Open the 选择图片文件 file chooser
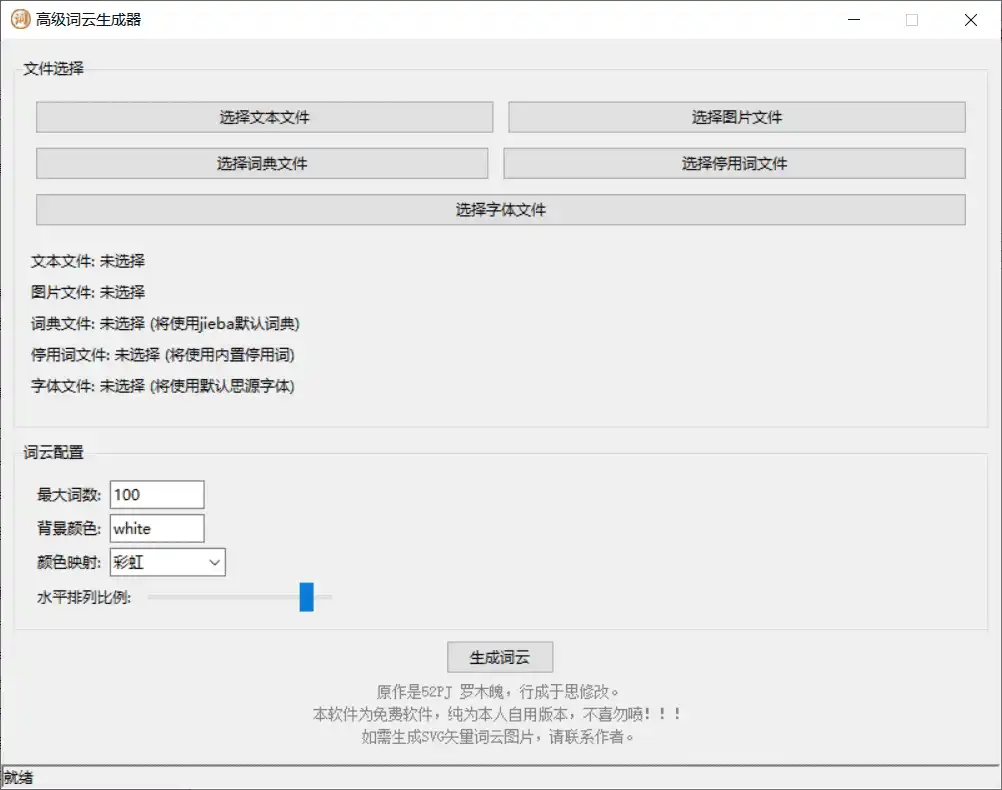The height and width of the screenshot is (790, 1002). (x=736, y=117)
